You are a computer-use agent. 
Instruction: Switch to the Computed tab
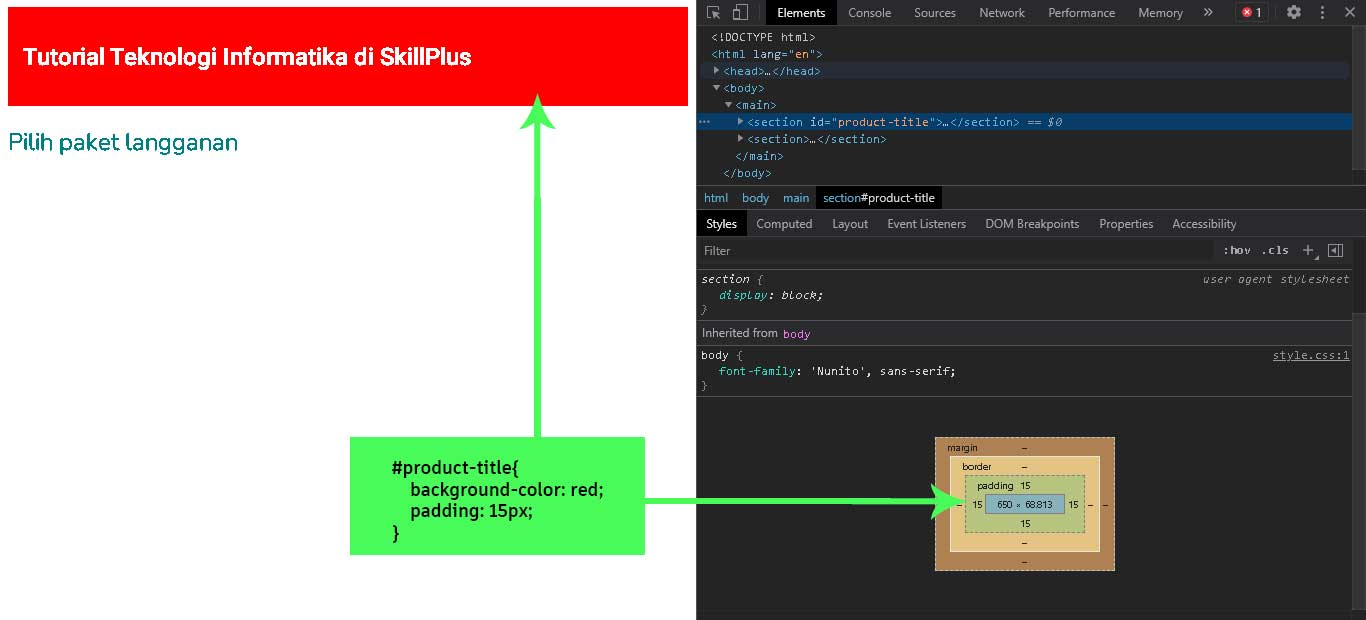784,223
